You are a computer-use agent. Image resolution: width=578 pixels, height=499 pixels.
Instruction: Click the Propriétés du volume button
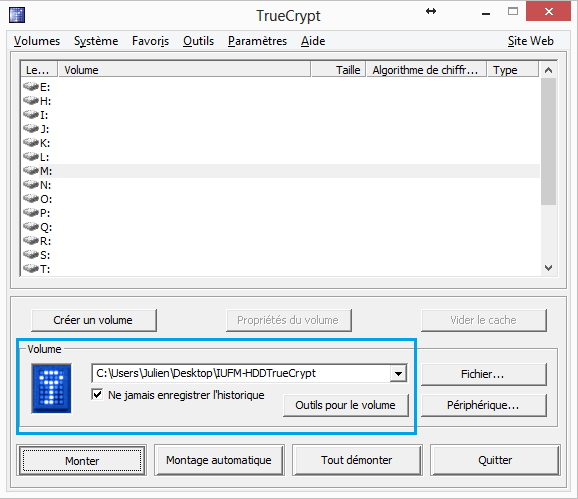(288, 320)
